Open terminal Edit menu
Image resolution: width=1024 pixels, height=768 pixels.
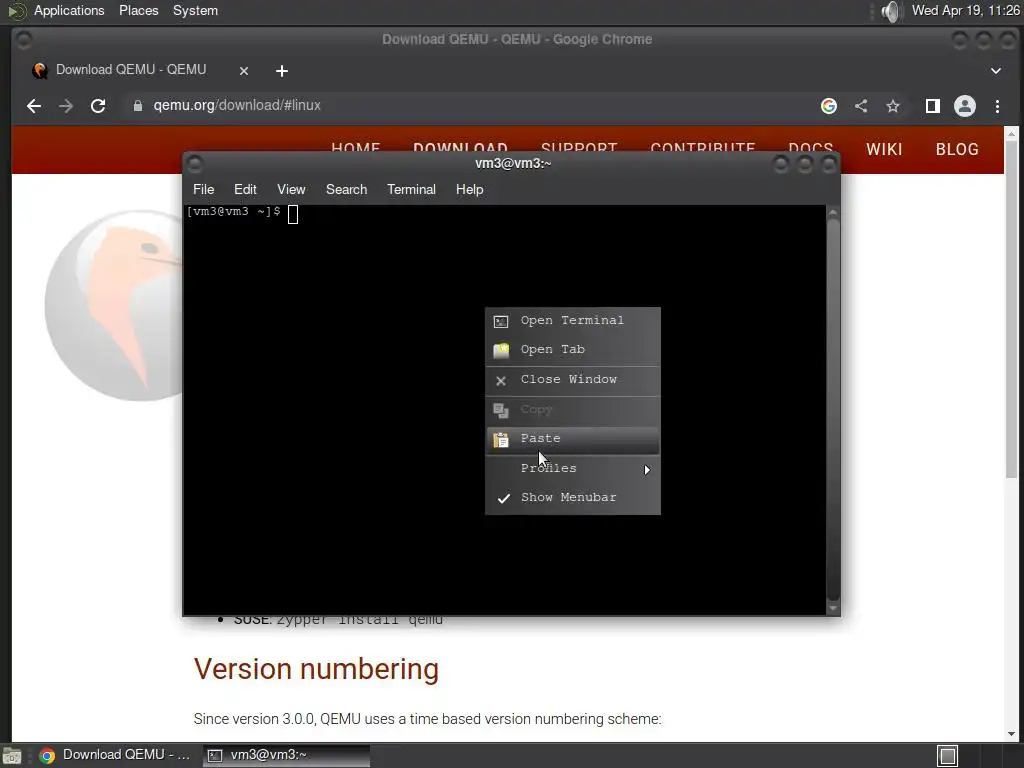[x=245, y=189]
